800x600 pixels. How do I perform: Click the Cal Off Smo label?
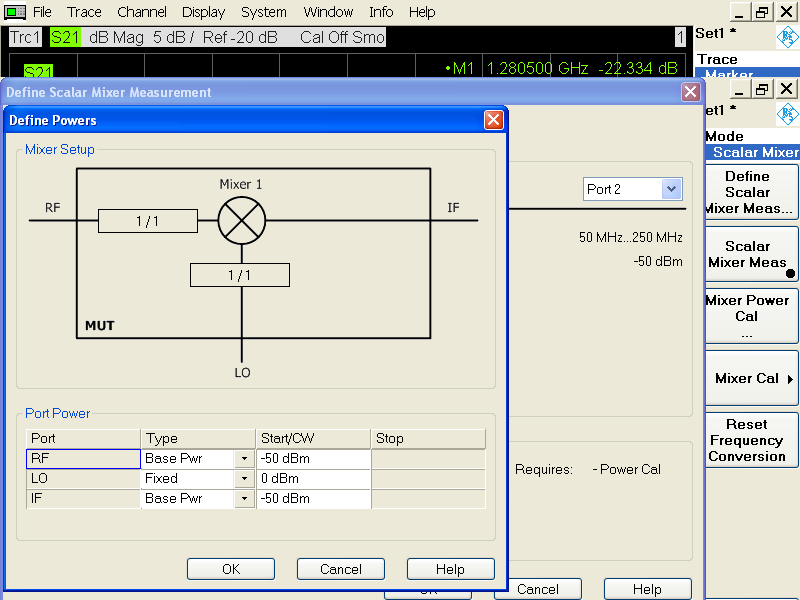click(342, 37)
